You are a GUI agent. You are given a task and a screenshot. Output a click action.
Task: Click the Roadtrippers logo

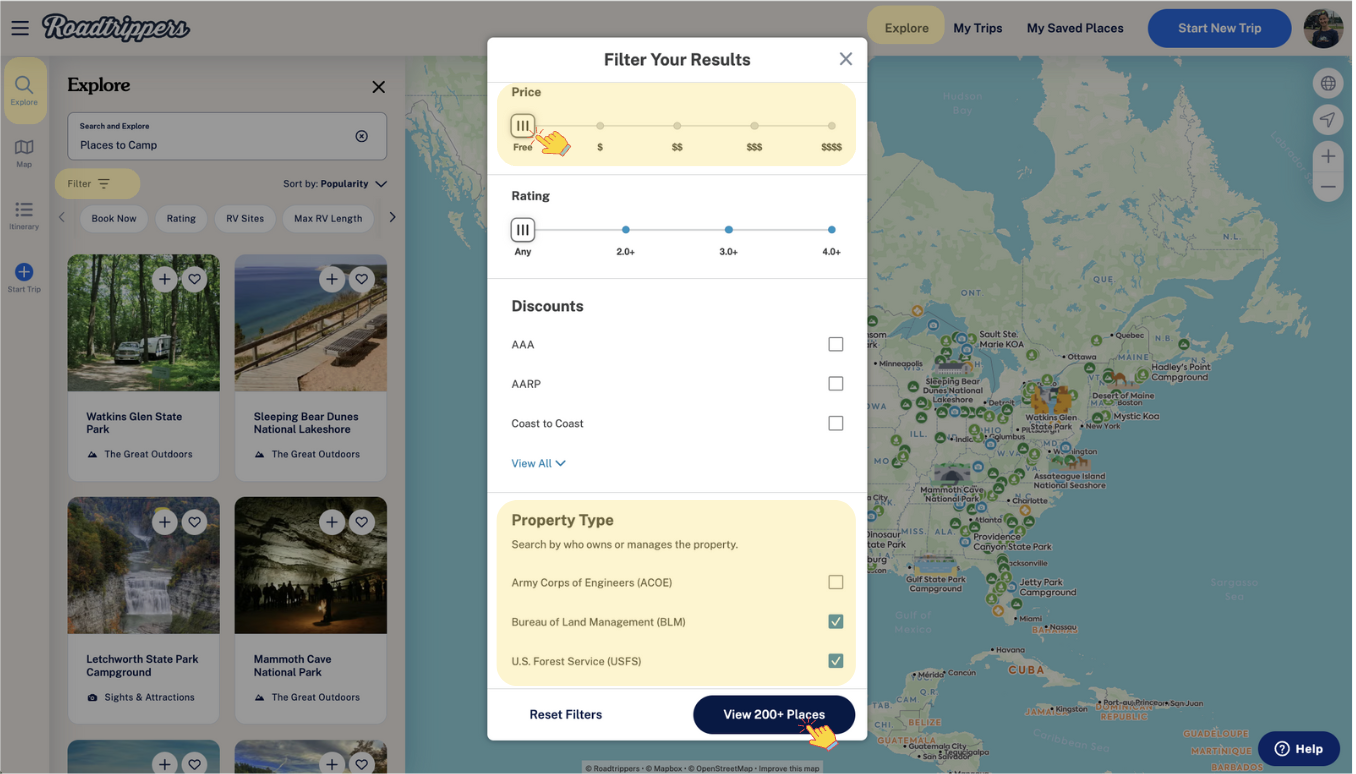click(116, 27)
